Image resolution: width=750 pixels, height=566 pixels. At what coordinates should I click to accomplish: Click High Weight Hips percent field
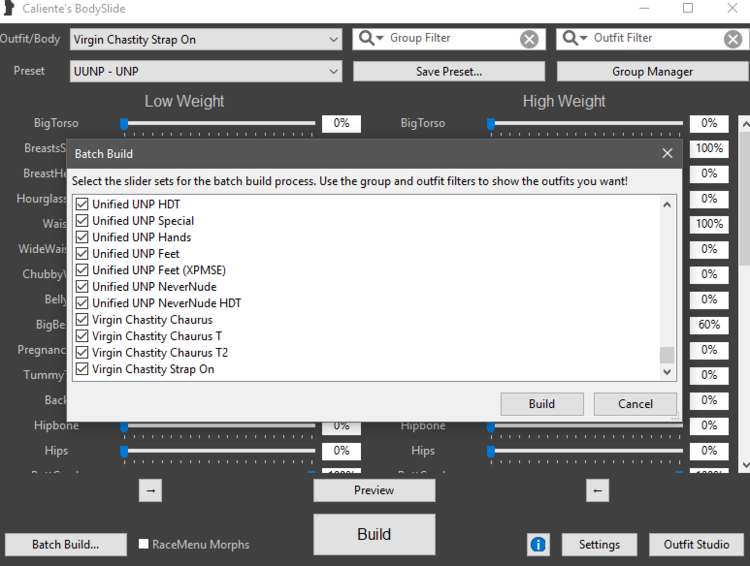tap(709, 451)
